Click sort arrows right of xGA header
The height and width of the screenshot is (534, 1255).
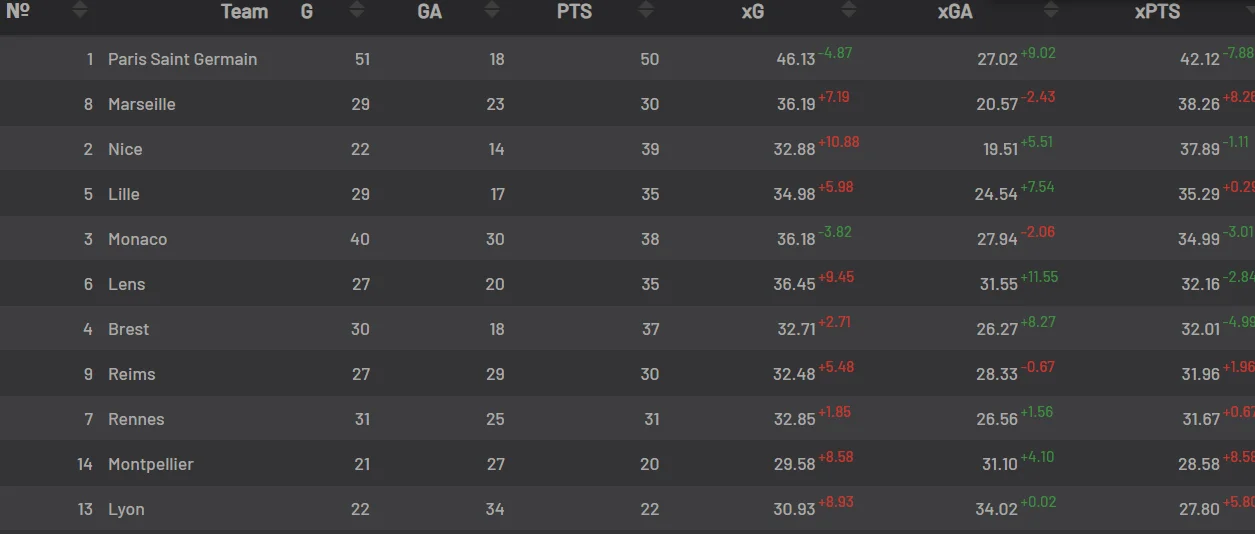[1051, 11]
